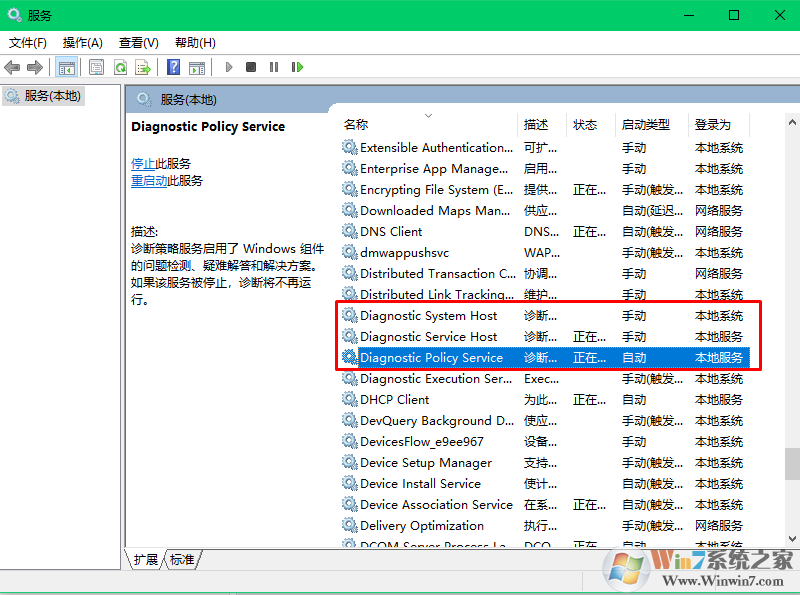Select Diagnostic Execution Ser... row
Screen dimensions: 800x595
tap(545, 378)
